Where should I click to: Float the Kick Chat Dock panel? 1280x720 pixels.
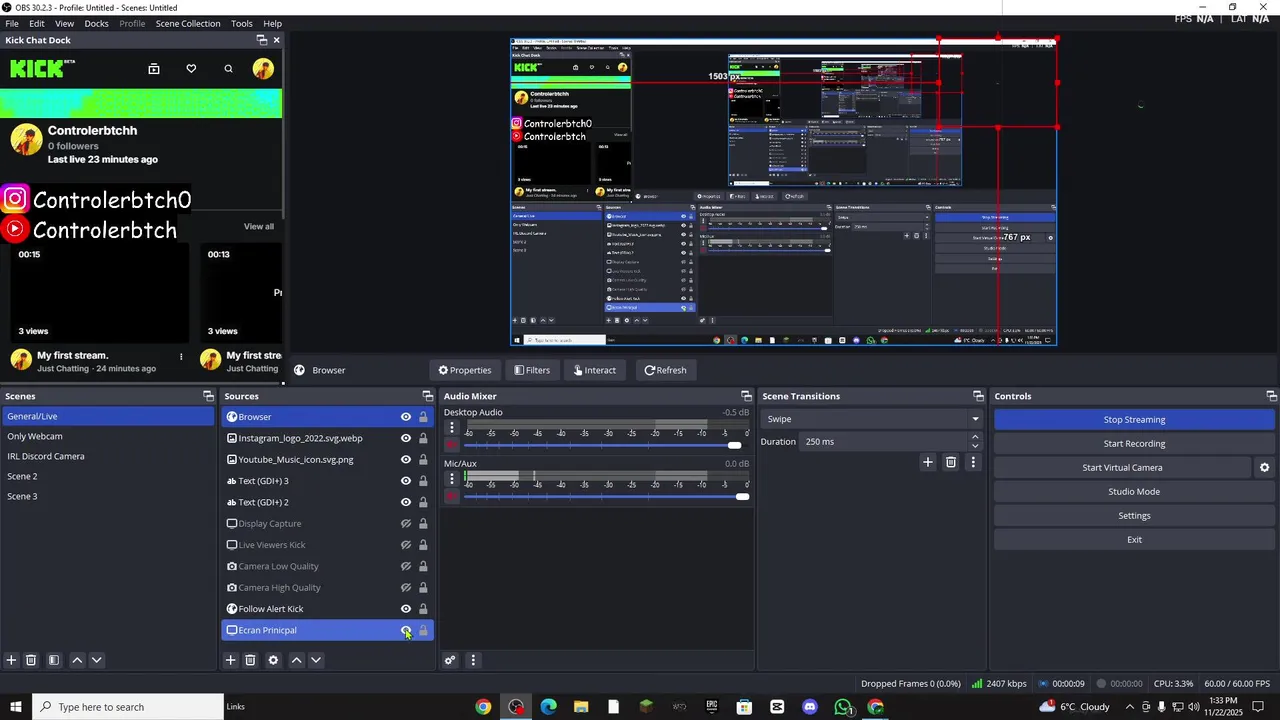pos(262,40)
